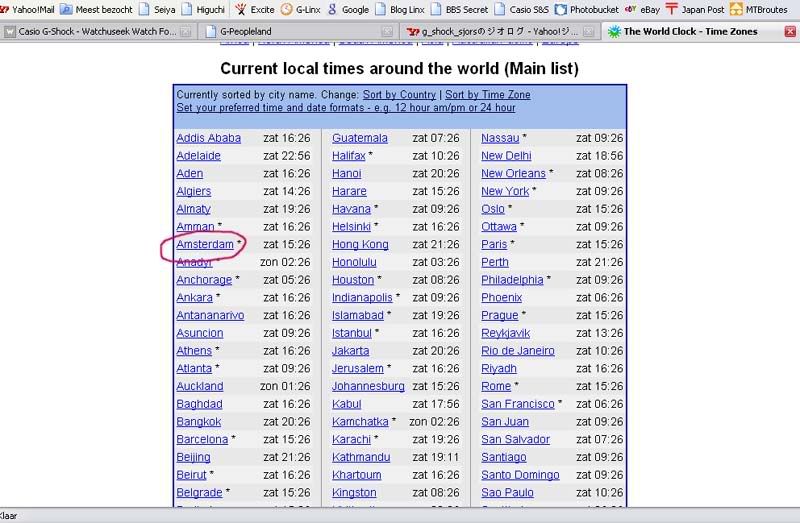Image resolution: width=800 pixels, height=523 pixels.
Task: Open the Blog Linx bookmark
Action: (x=399, y=9)
